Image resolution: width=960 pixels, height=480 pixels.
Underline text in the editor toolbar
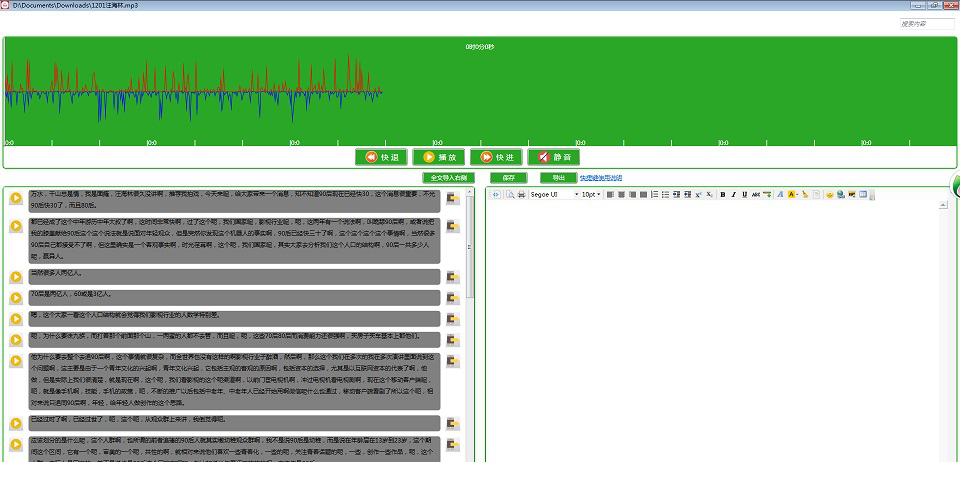tap(744, 194)
